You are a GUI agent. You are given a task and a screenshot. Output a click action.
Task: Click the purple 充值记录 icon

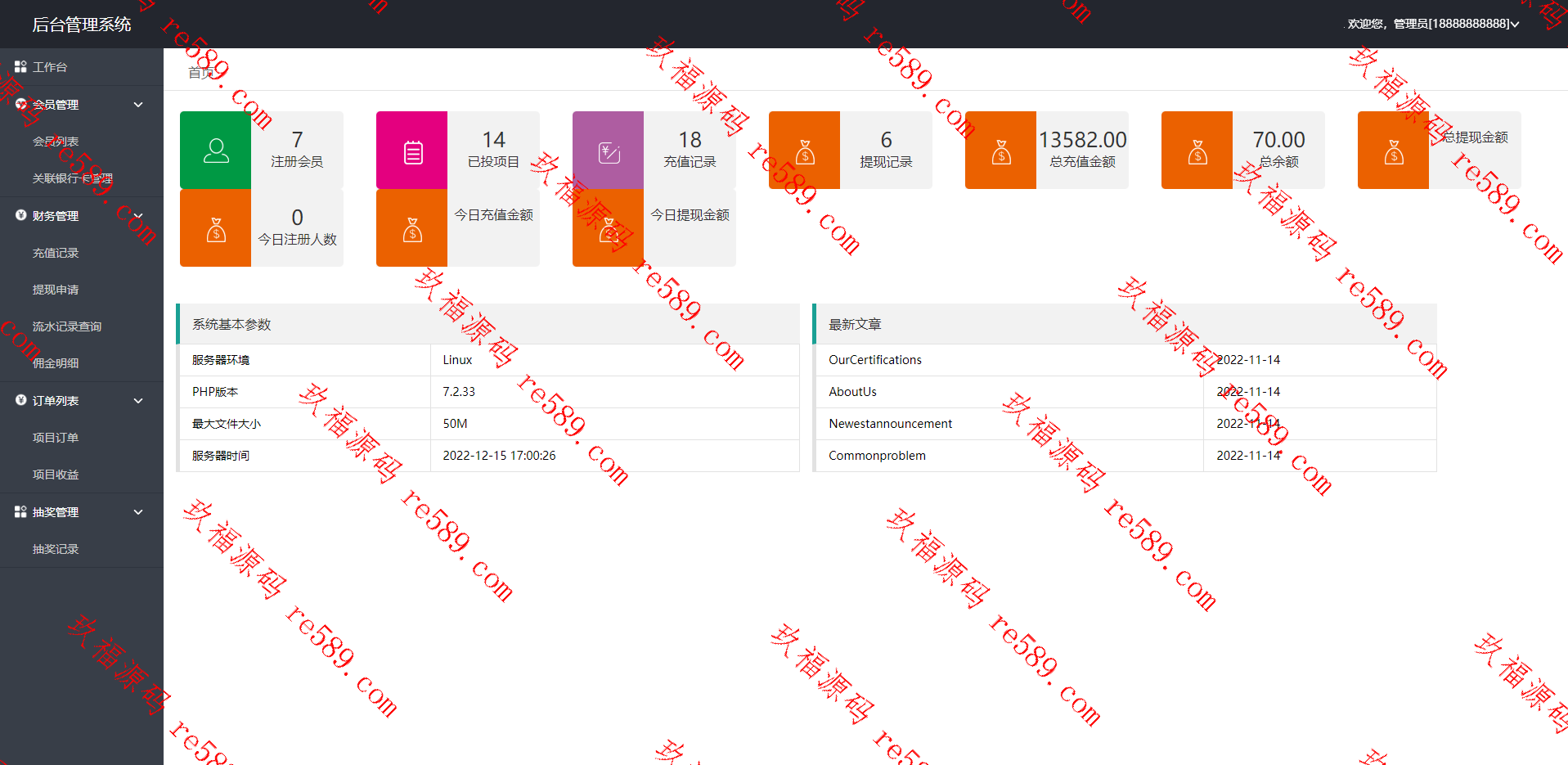(x=609, y=151)
